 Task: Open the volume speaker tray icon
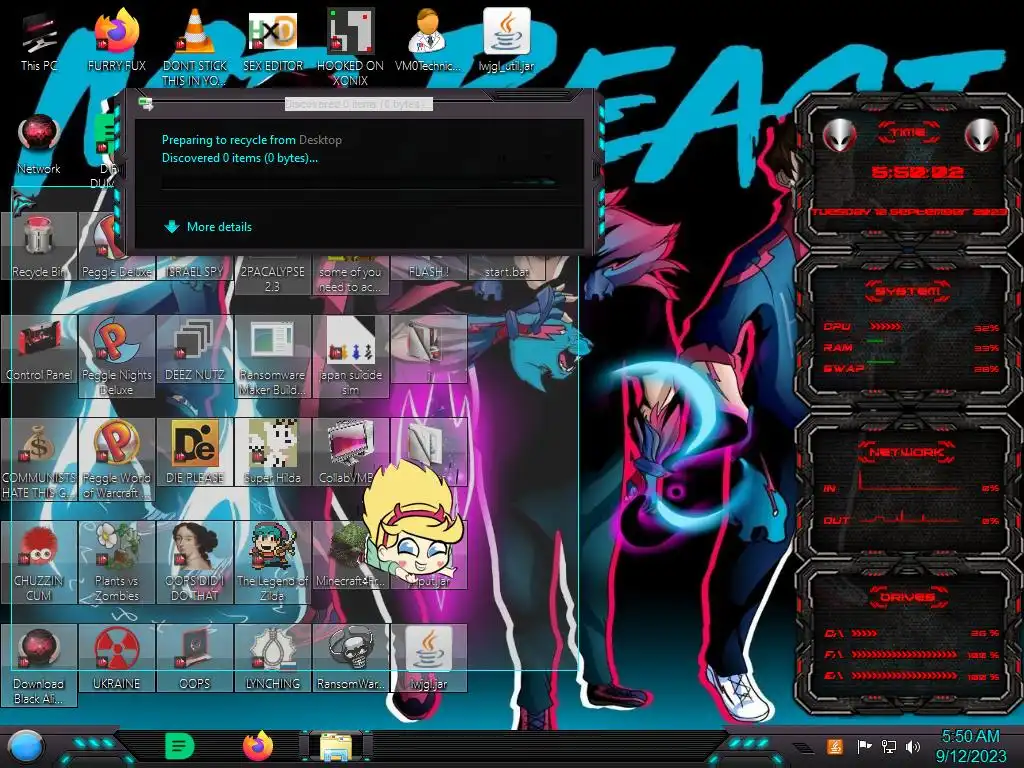coord(913,746)
